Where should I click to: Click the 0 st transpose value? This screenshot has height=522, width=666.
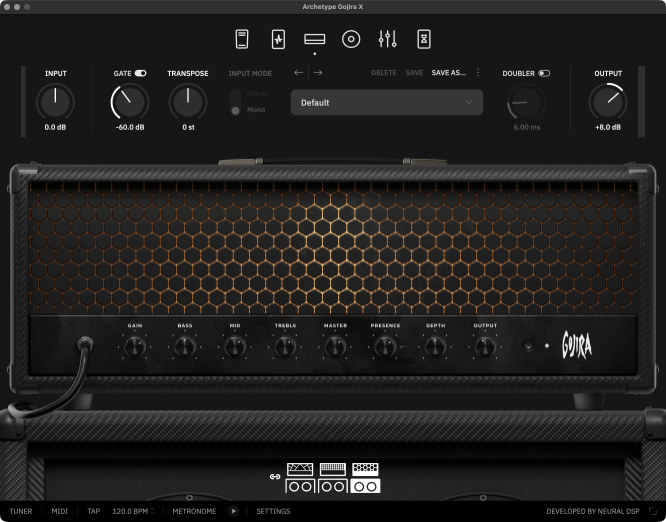tap(188, 127)
